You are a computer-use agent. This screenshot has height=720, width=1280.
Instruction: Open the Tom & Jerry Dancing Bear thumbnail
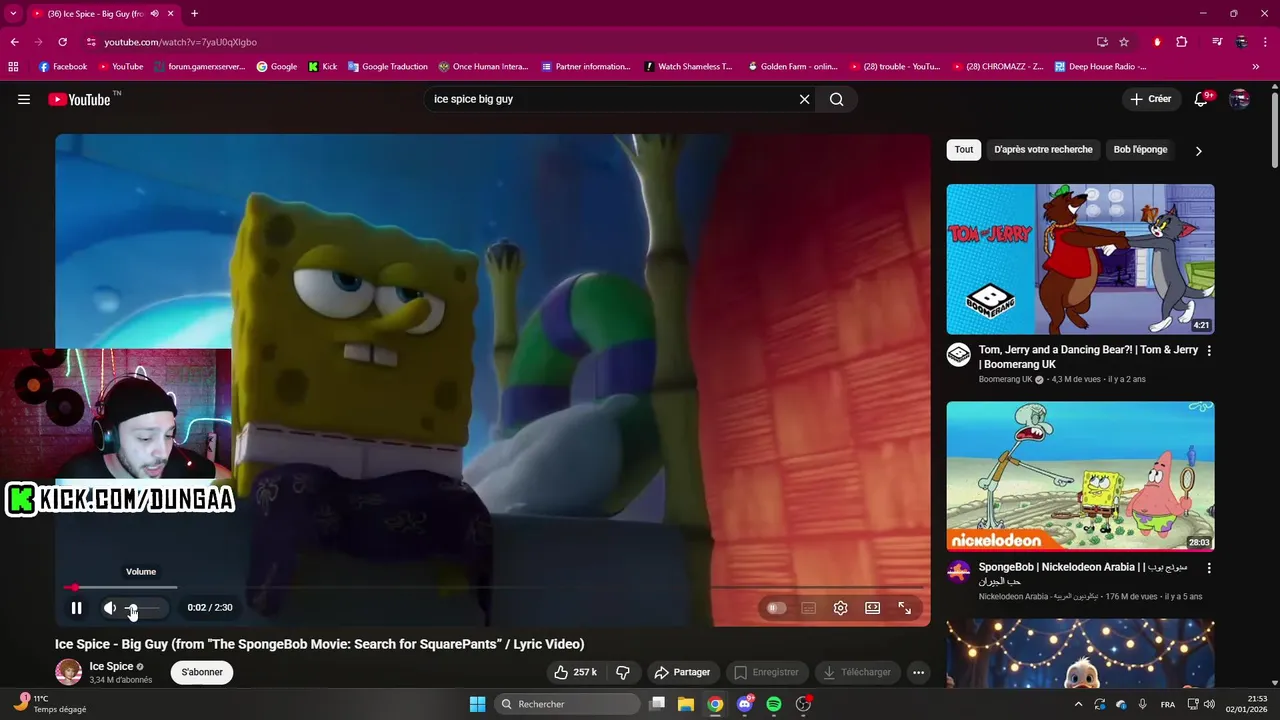click(x=1080, y=259)
